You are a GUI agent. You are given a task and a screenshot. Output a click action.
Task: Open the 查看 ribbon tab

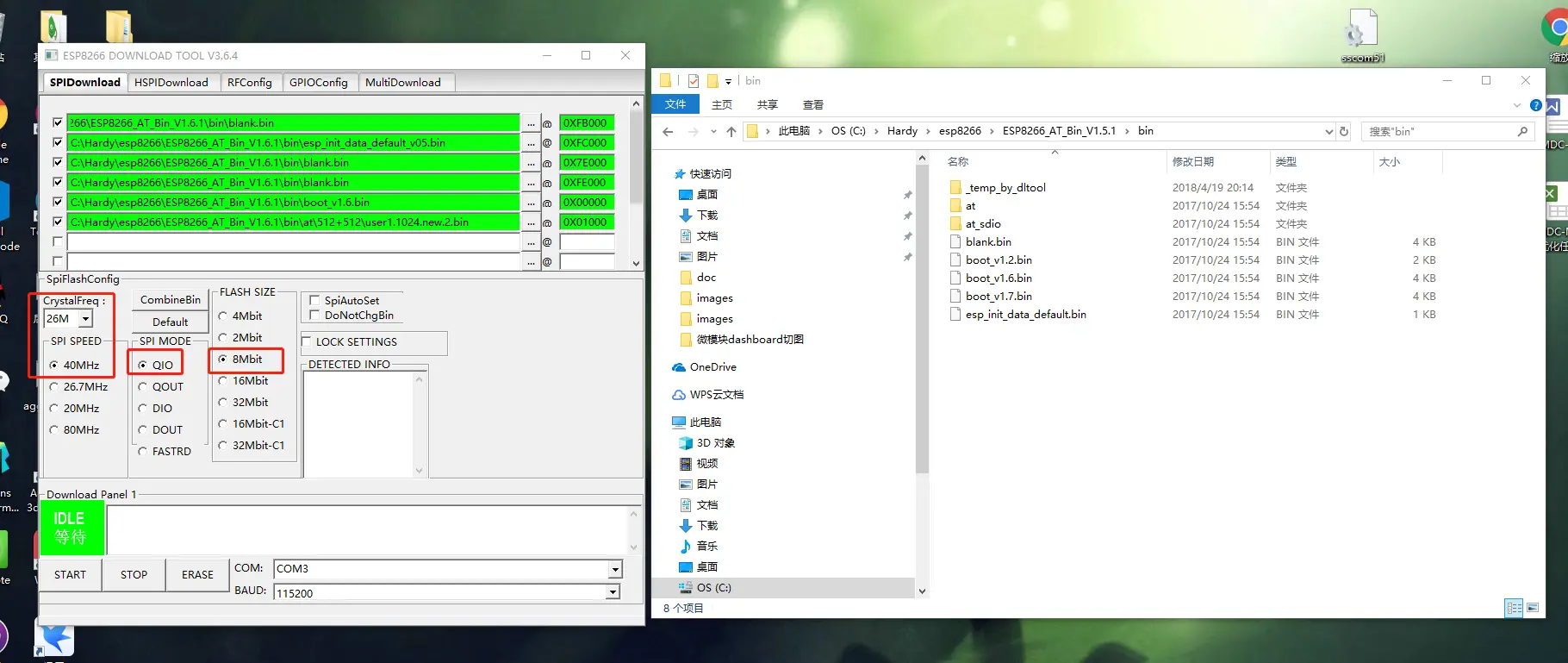point(812,105)
